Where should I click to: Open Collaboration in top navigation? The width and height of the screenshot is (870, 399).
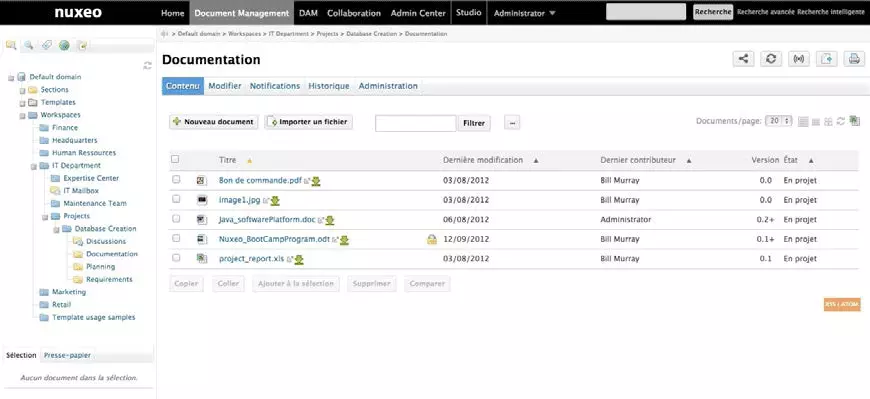(x=354, y=13)
